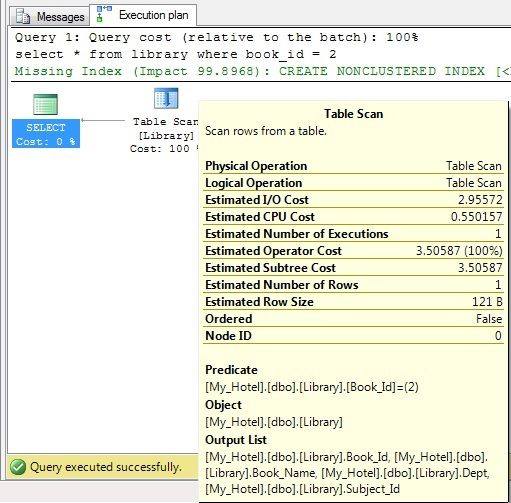The width and height of the screenshot is (511, 503).
Task: Select the SELECT operator table icon
Action: coord(46,104)
